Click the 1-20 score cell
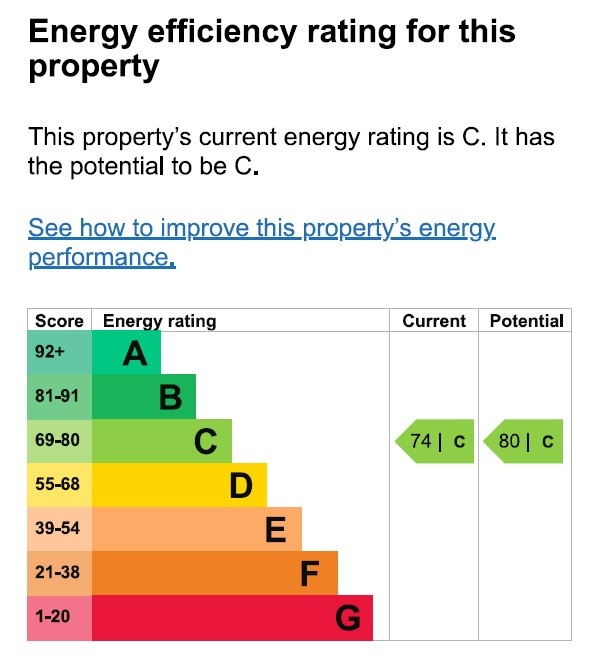This screenshot has height=669, width=606. click(59, 617)
